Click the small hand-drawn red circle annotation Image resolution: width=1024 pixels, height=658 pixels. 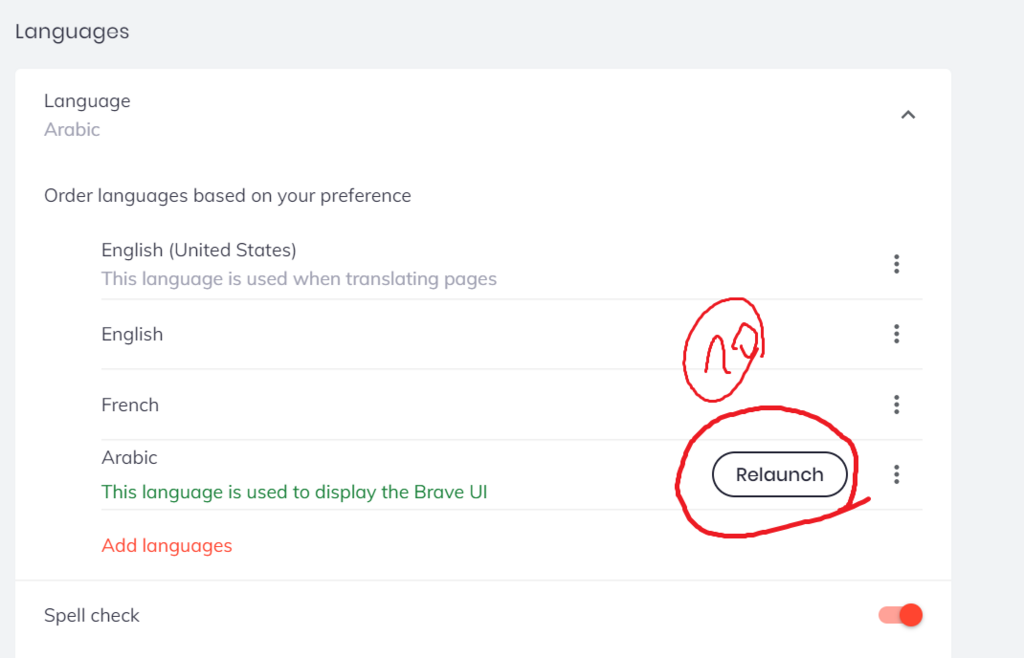[724, 349]
